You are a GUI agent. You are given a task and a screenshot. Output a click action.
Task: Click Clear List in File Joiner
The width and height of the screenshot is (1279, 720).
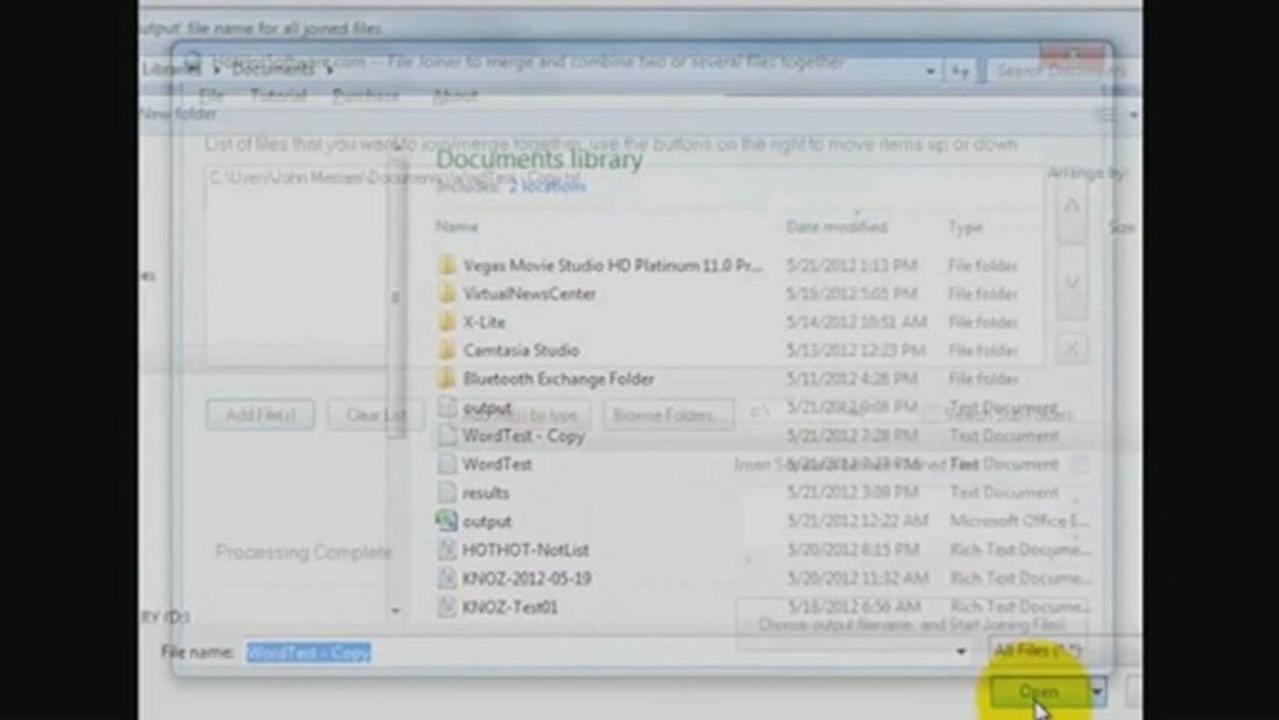click(376, 415)
